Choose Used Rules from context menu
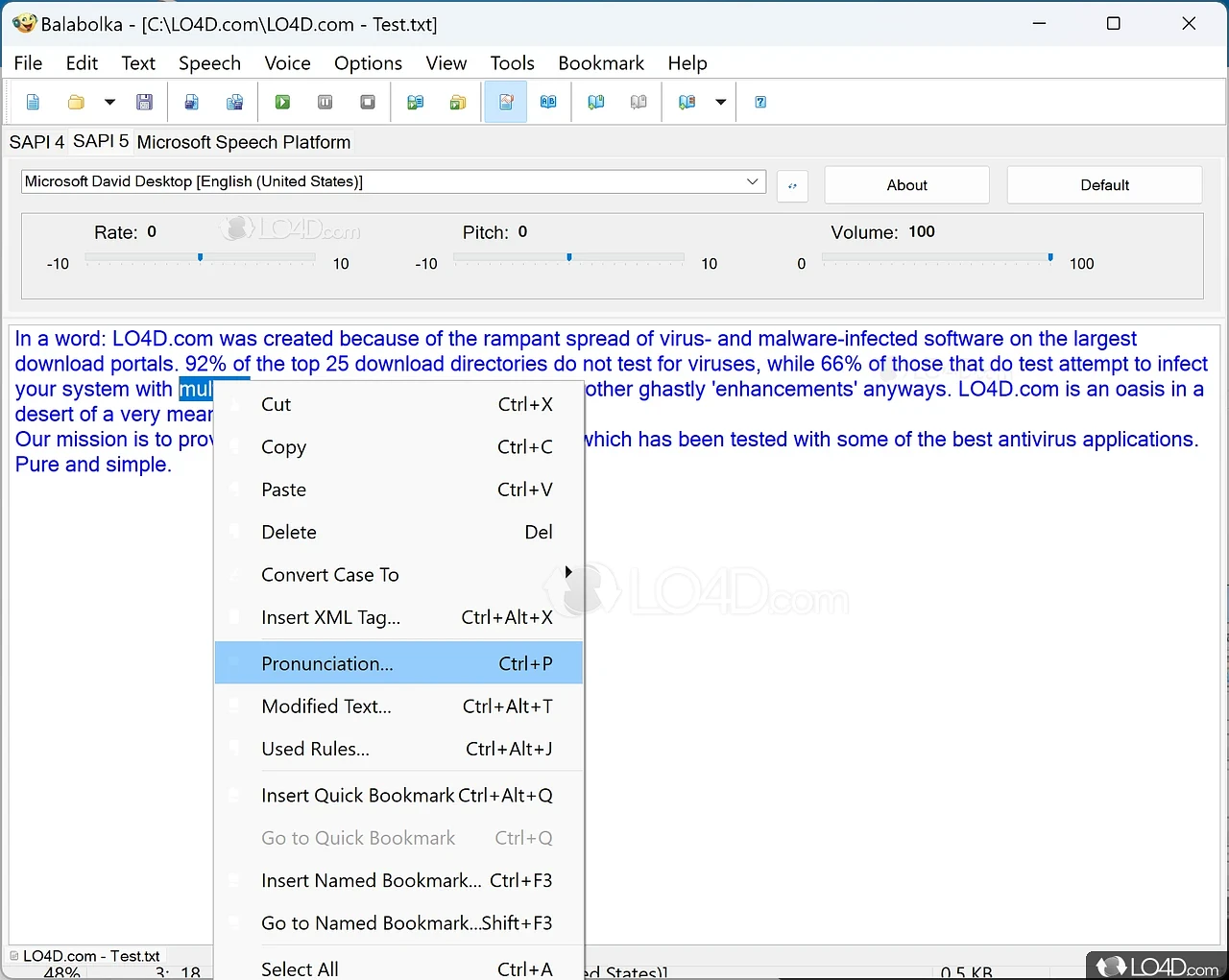The height and width of the screenshot is (980, 1229). pyautogui.click(x=398, y=749)
